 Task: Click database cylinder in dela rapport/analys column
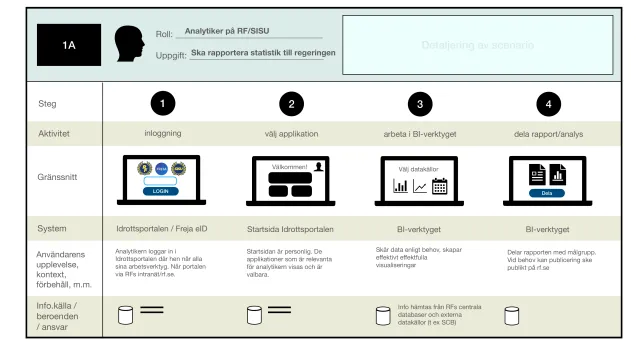click(511, 316)
